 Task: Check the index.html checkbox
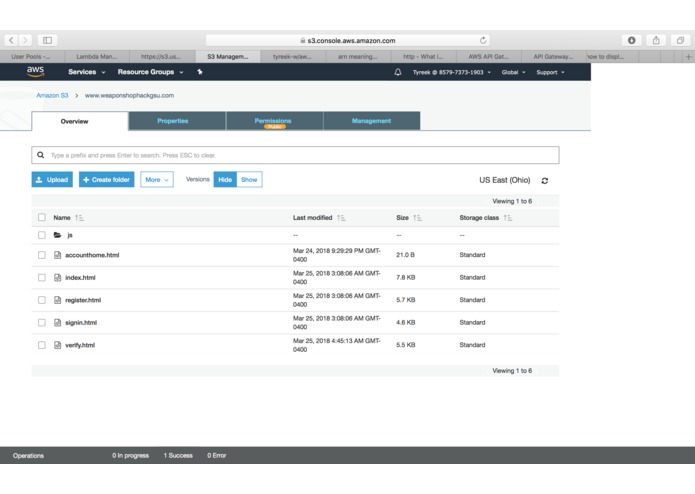42,277
